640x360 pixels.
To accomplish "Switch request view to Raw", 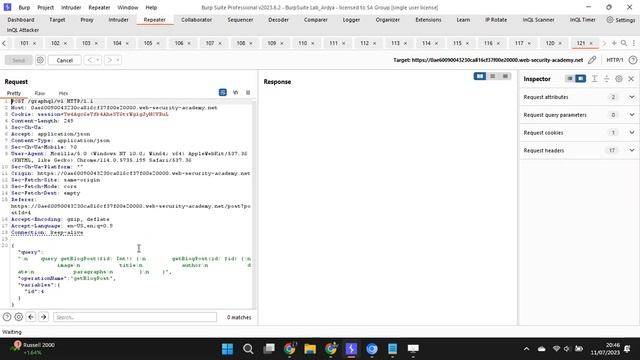I will (x=40, y=93).
